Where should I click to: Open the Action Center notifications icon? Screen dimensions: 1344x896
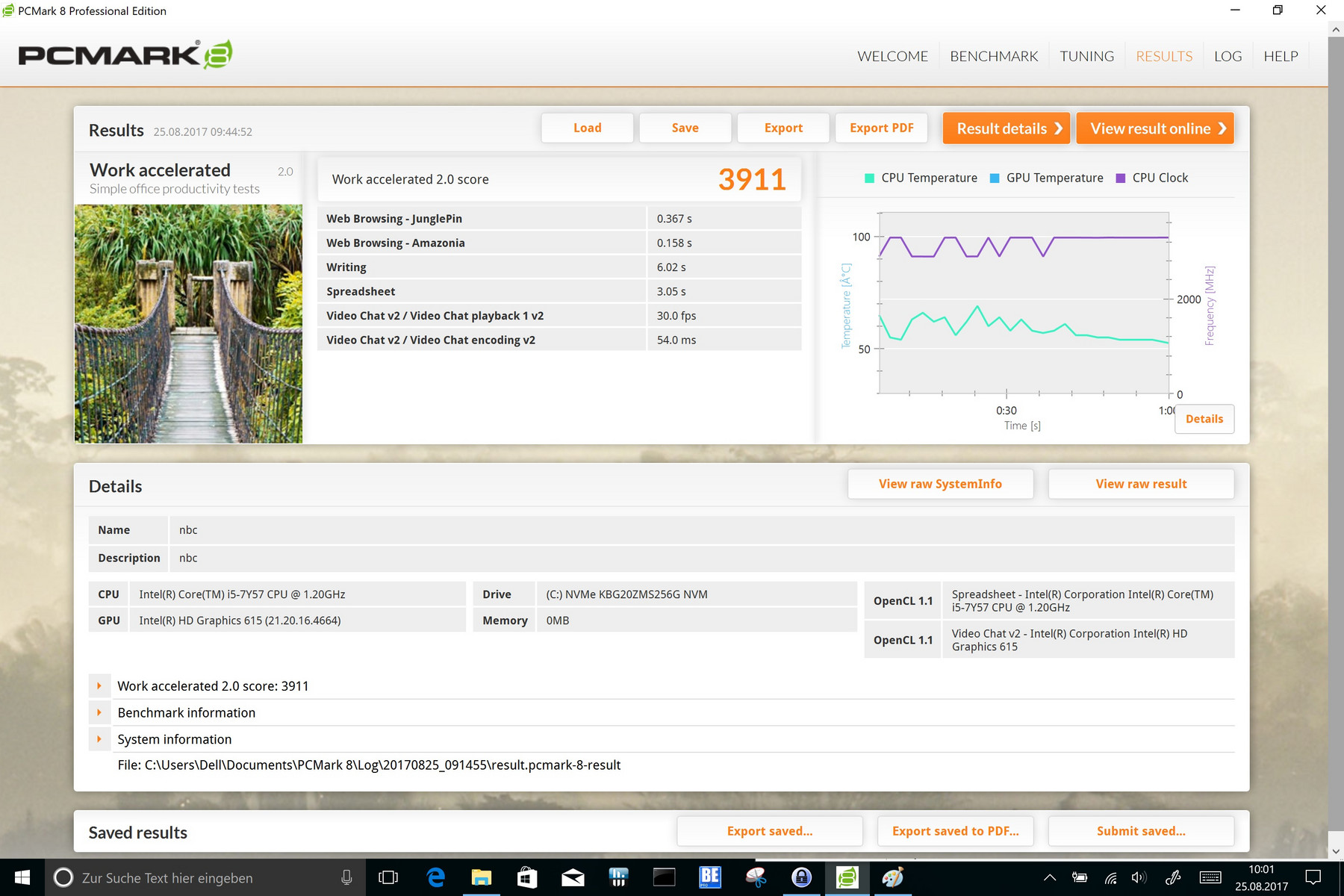click(x=1313, y=877)
